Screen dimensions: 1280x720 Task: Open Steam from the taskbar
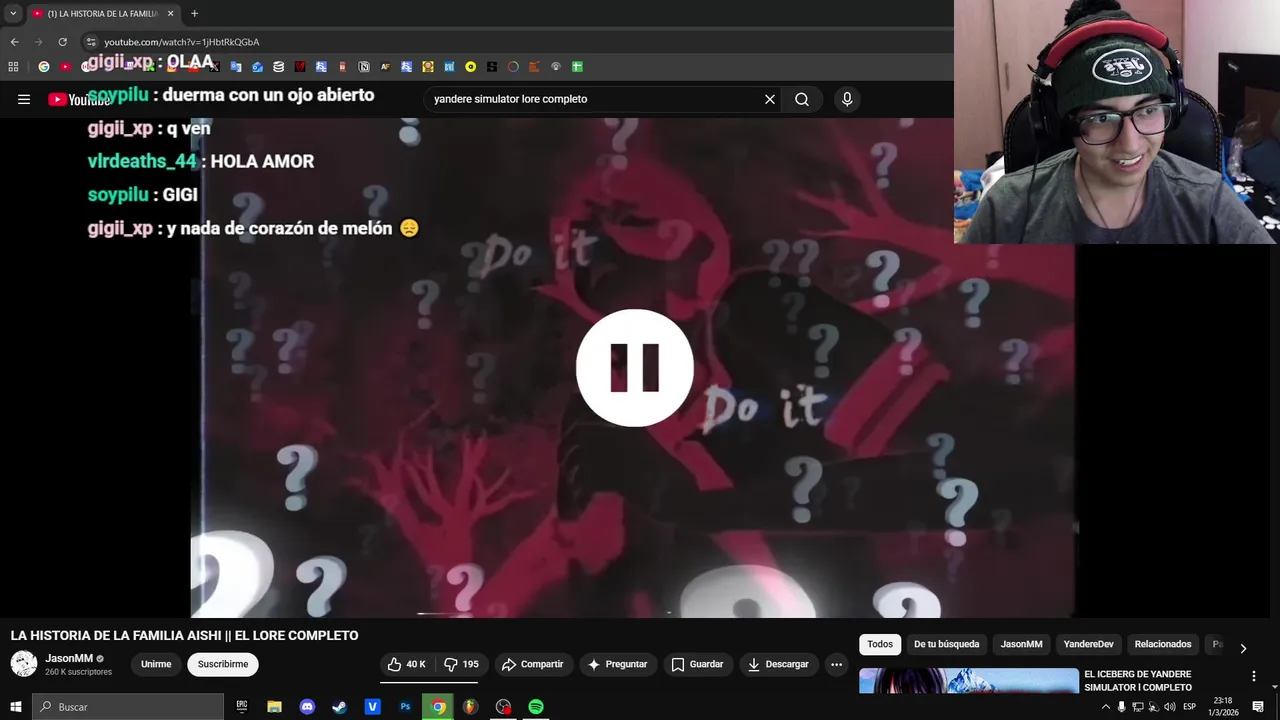point(339,706)
